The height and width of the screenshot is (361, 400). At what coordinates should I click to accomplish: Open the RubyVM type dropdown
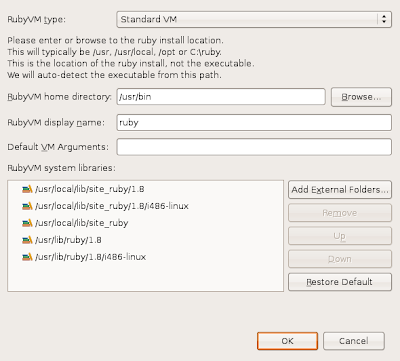254,19
